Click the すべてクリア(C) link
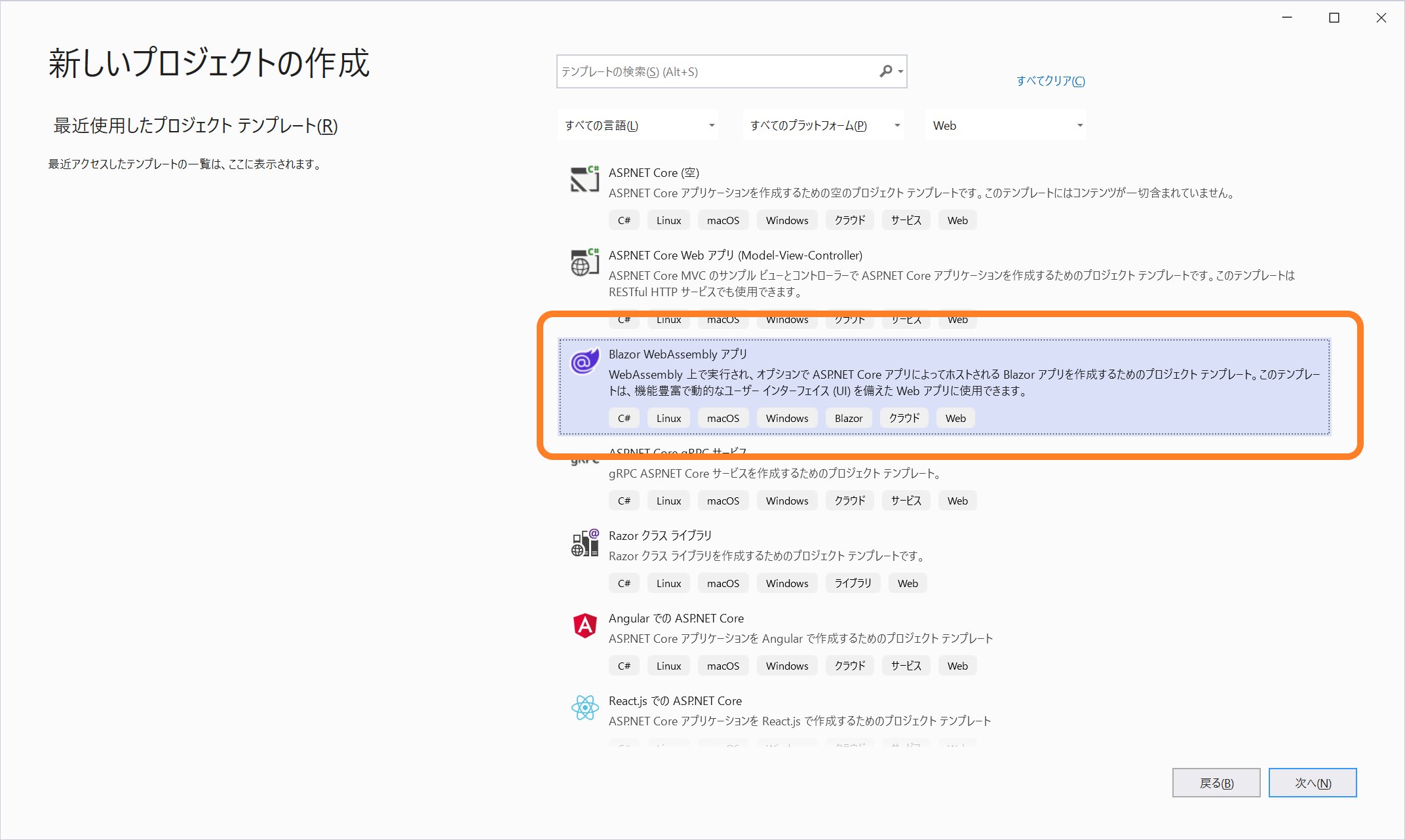Viewport: 1405px width, 840px height. coord(1050,81)
